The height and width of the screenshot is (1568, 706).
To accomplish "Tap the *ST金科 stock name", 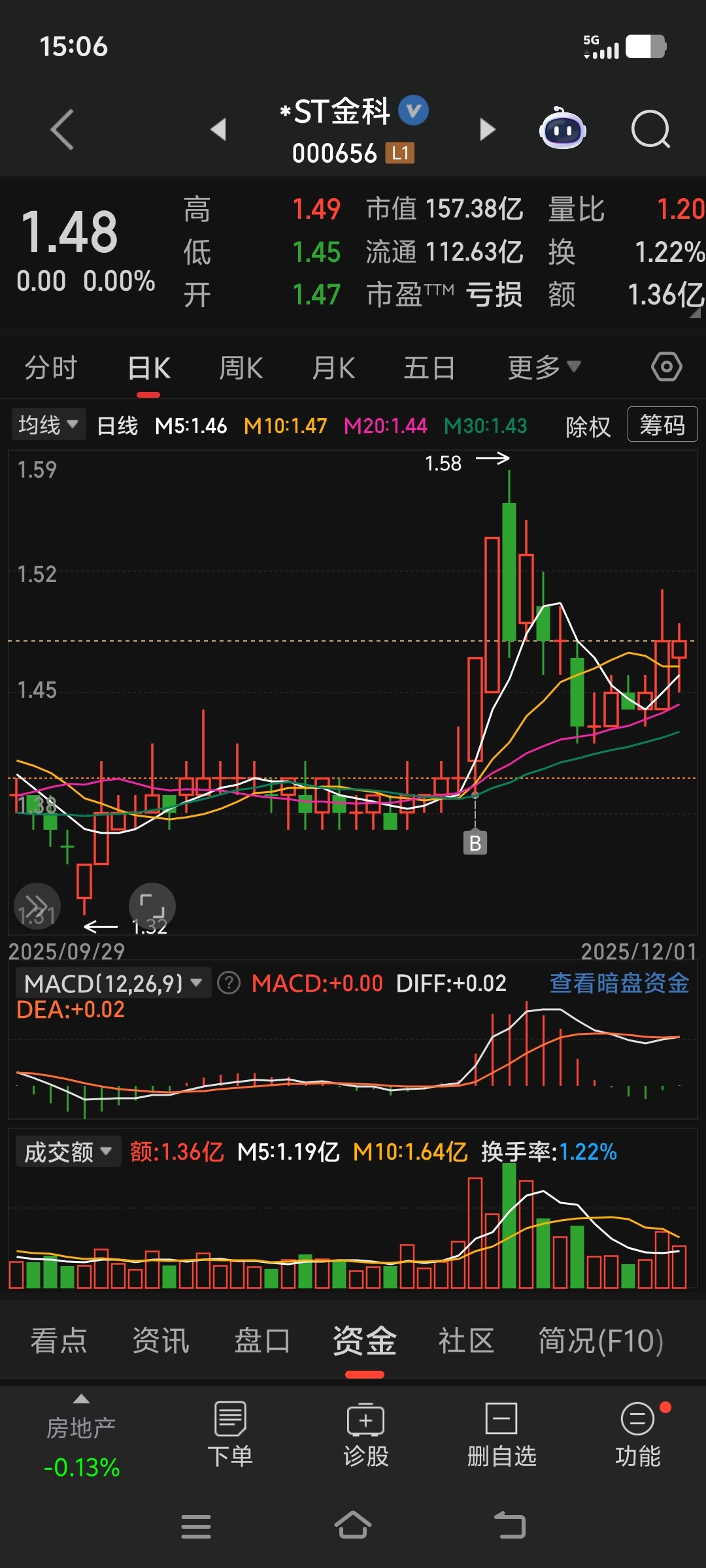I will tap(335, 111).
